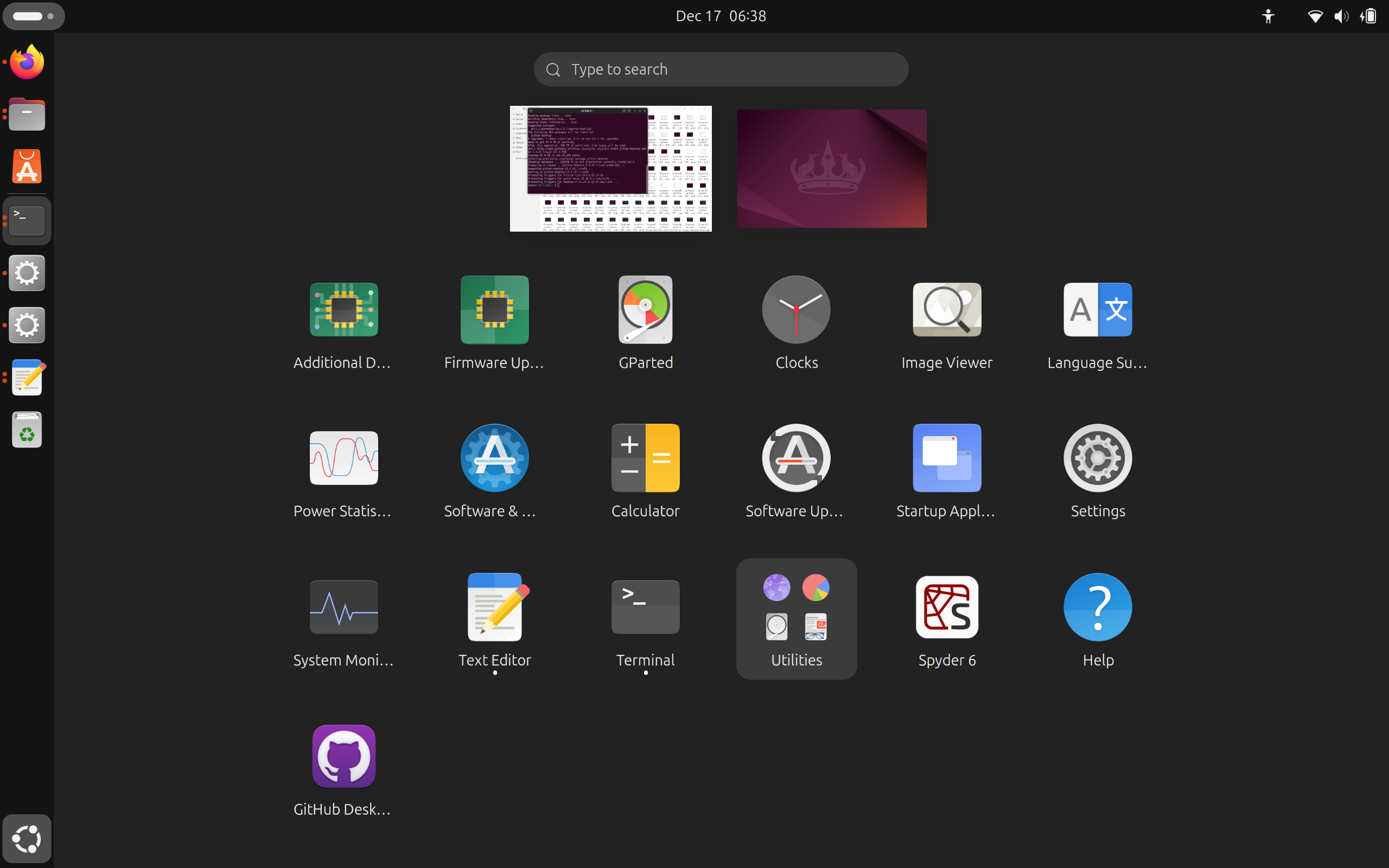Switch to the empty second workspace thumbnail
The image size is (1389, 868).
click(831, 169)
